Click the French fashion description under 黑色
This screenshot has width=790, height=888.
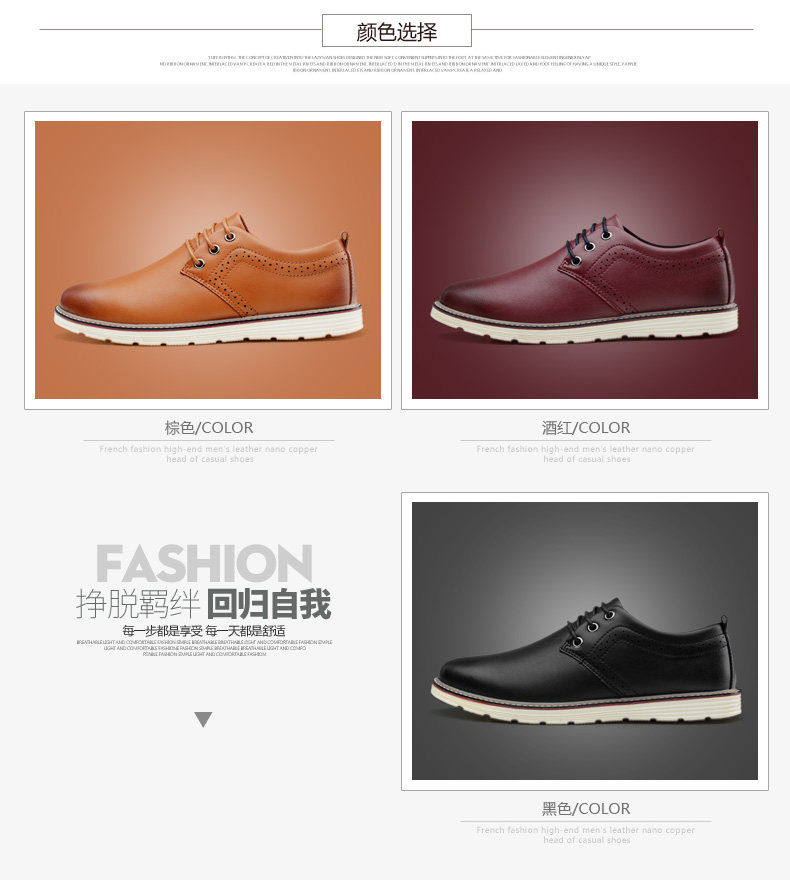pyautogui.click(x=586, y=835)
